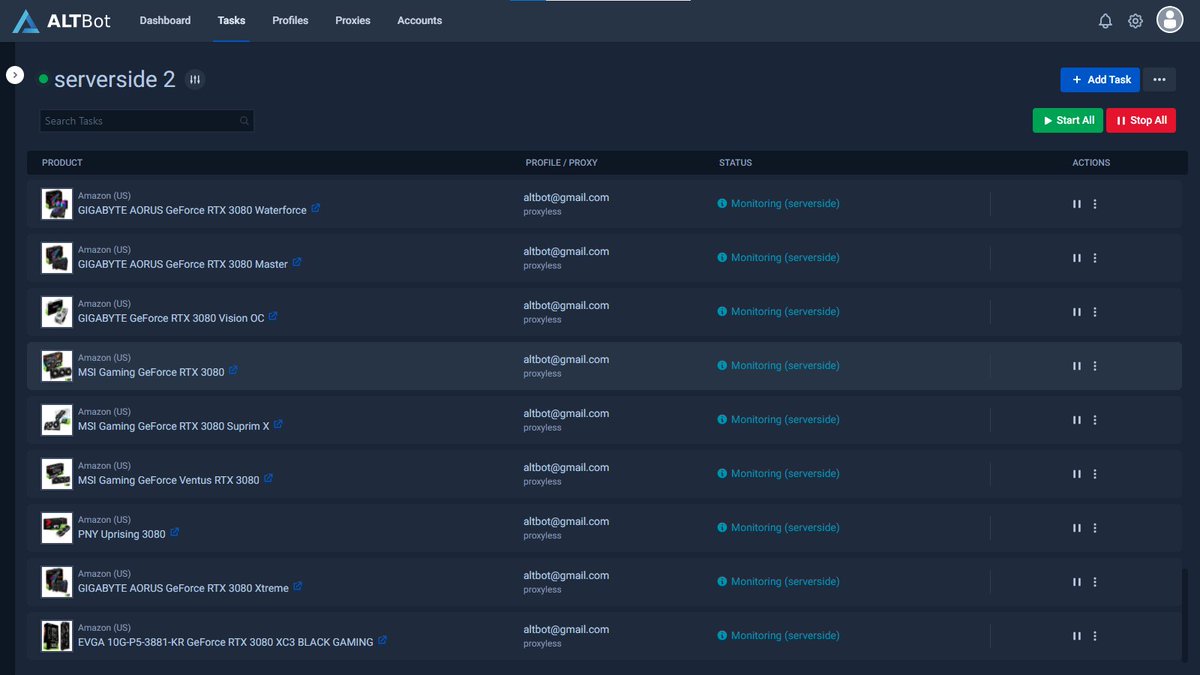This screenshot has height=675, width=1200.
Task: Open external link for RTX 3080 Vision OC
Action: (273, 317)
